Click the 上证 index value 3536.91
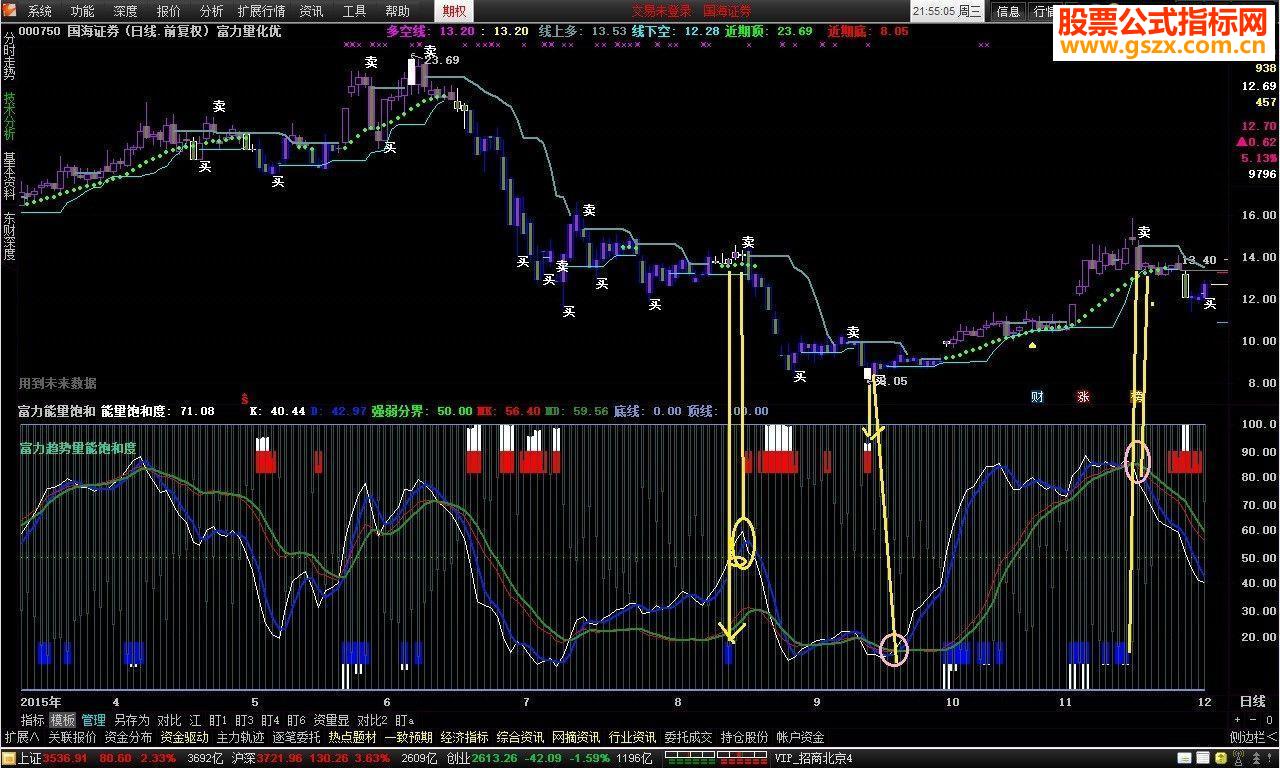Viewport: 1280px width, 768px height. pos(66,759)
